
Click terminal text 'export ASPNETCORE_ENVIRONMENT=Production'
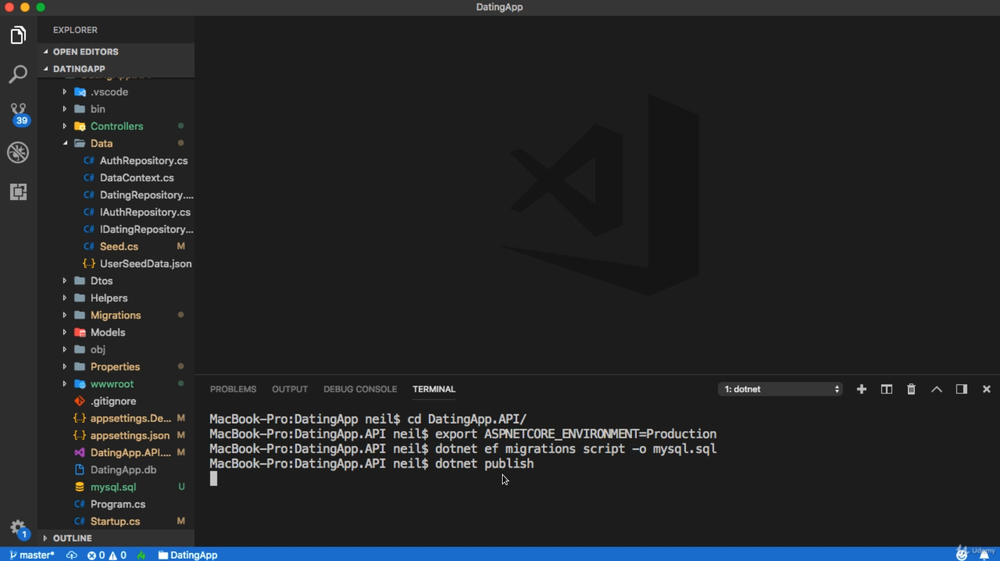575,434
